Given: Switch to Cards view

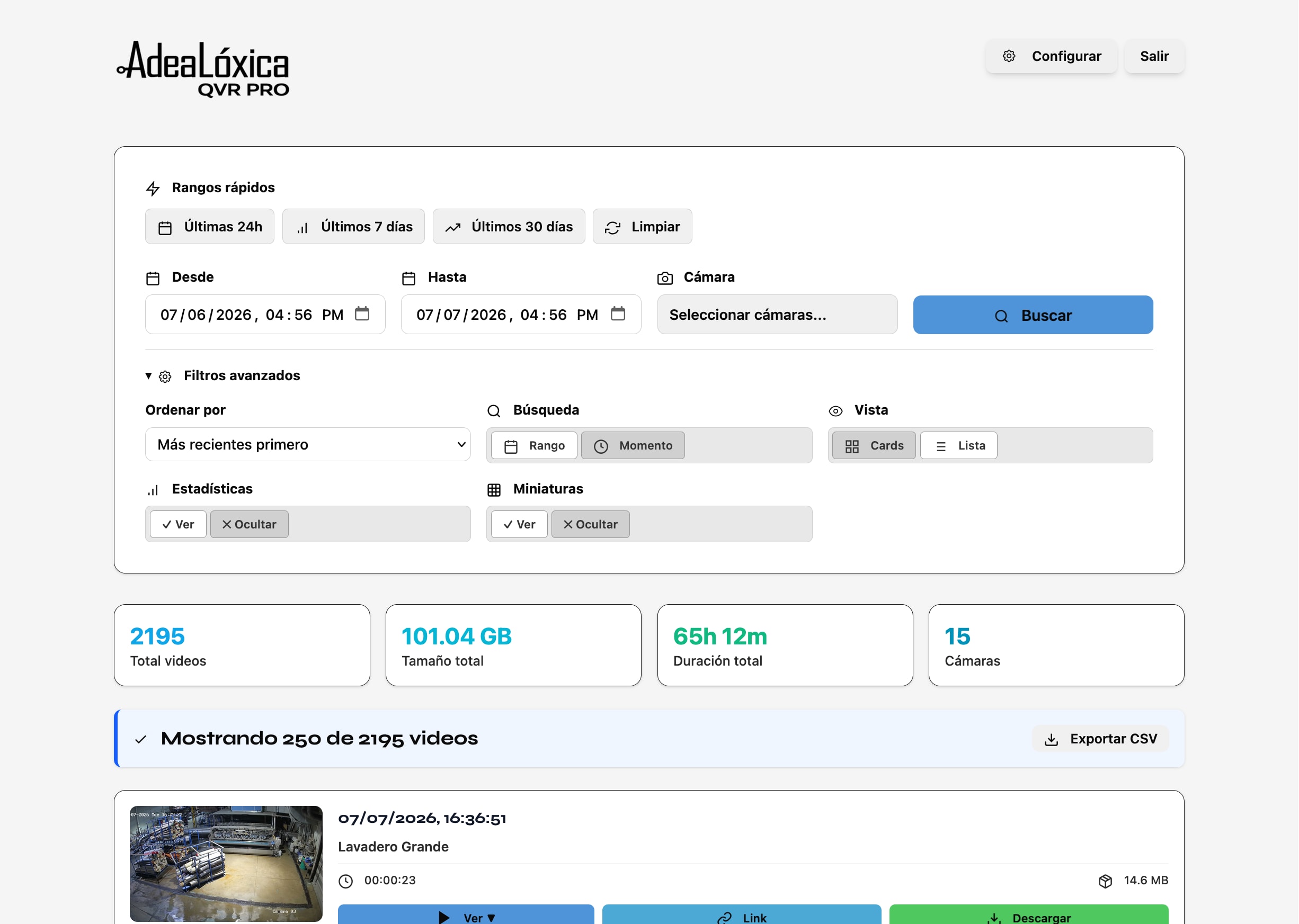Looking at the screenshot, I should click(874, 445).
